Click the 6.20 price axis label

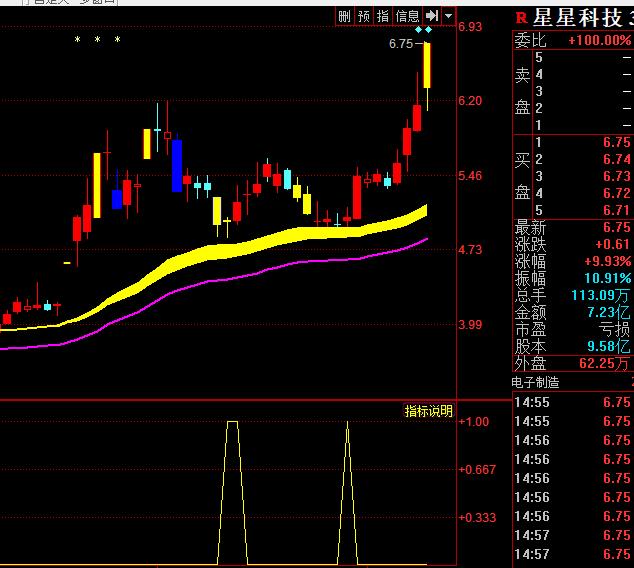[470, 100]
